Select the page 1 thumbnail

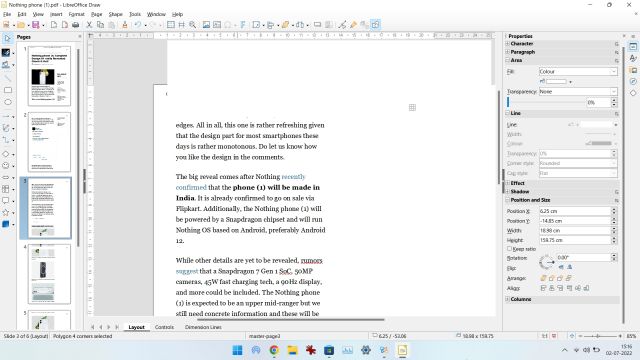click(49, 76)
